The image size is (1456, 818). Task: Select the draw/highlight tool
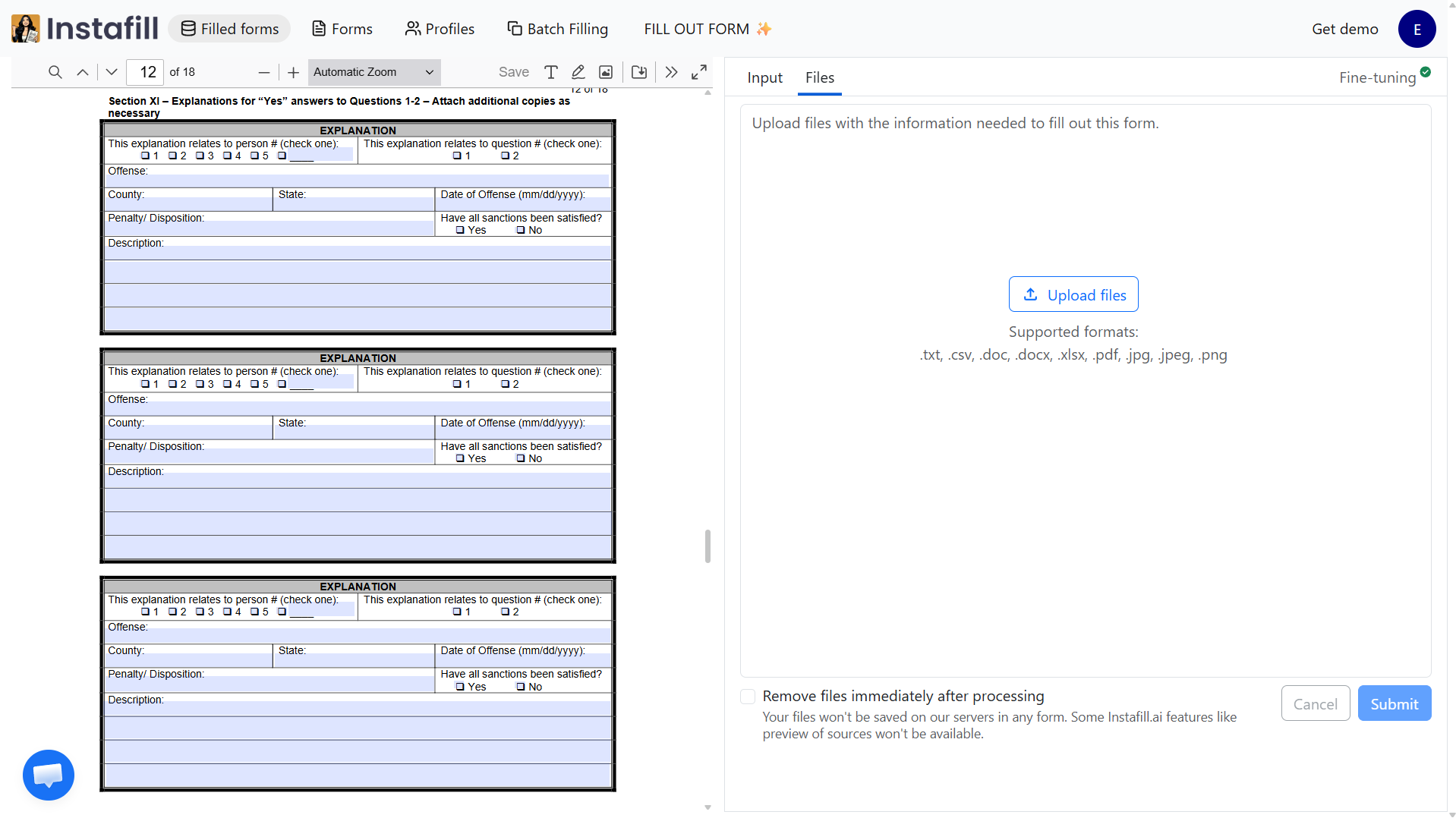[578, 72]
